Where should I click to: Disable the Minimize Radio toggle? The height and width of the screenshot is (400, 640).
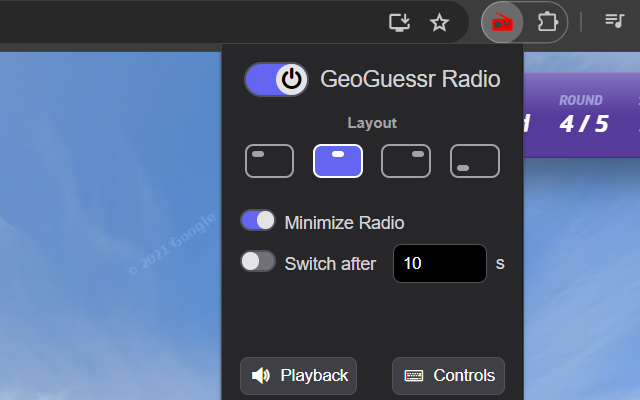(258, 220)
